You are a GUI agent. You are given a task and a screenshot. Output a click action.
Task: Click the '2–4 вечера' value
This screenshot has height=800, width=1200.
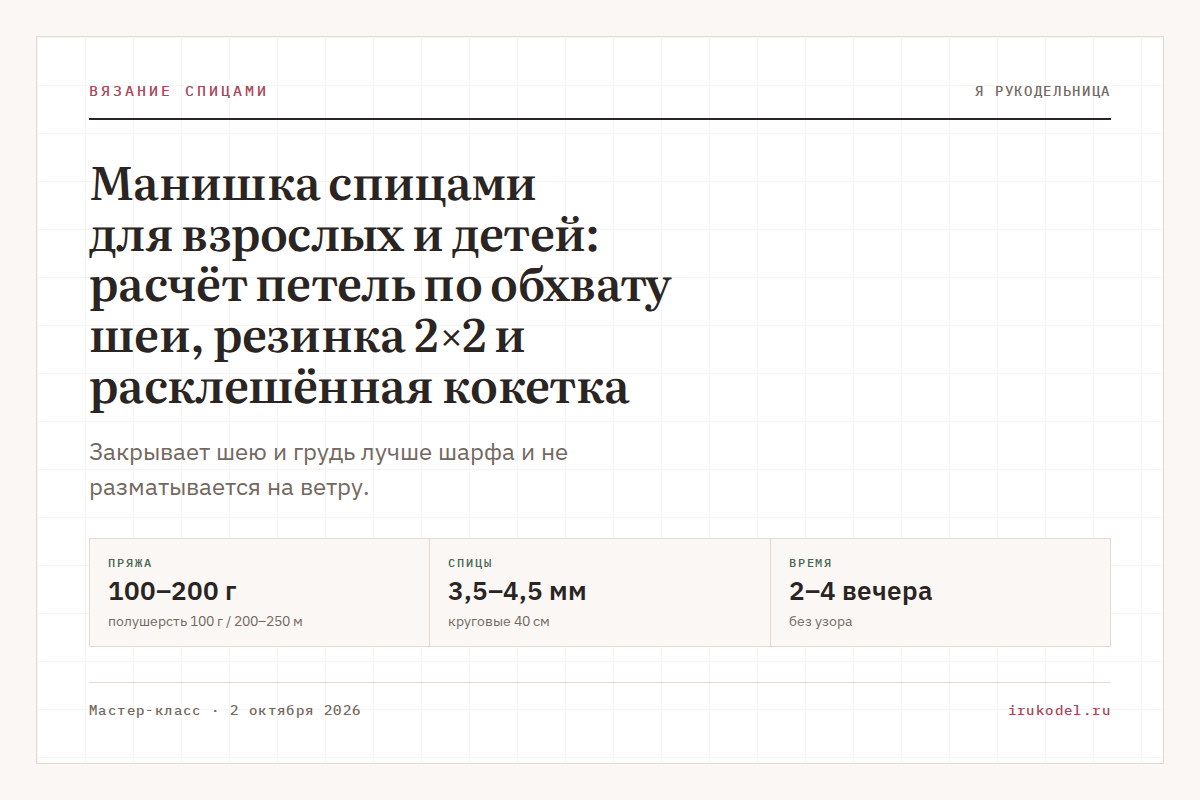[860, 591]
